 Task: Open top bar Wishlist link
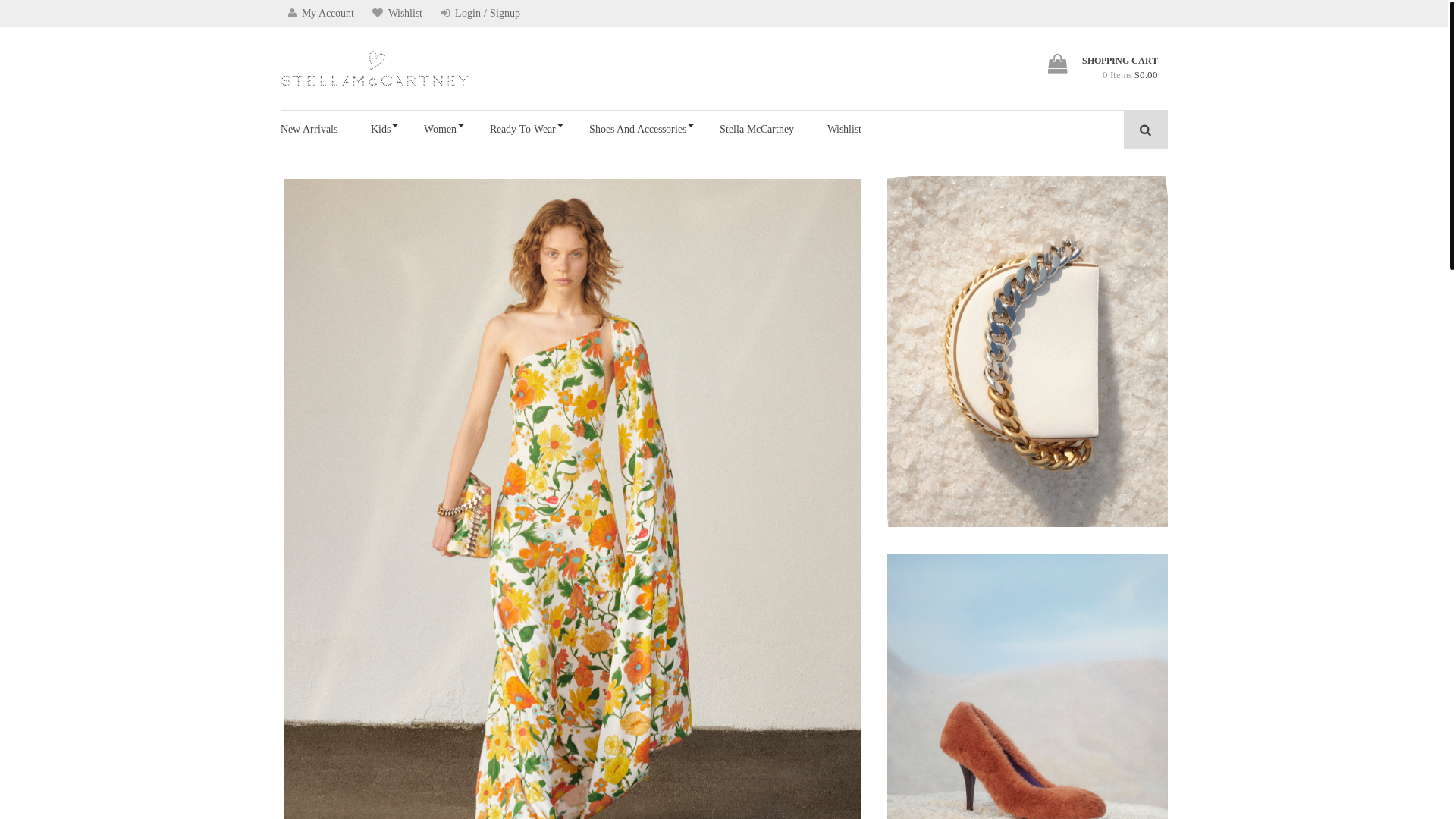[x=405, y=14]
